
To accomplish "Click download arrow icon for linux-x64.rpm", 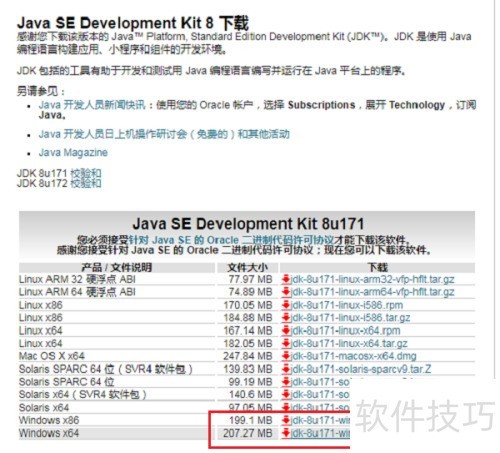I will pos(286,331).
